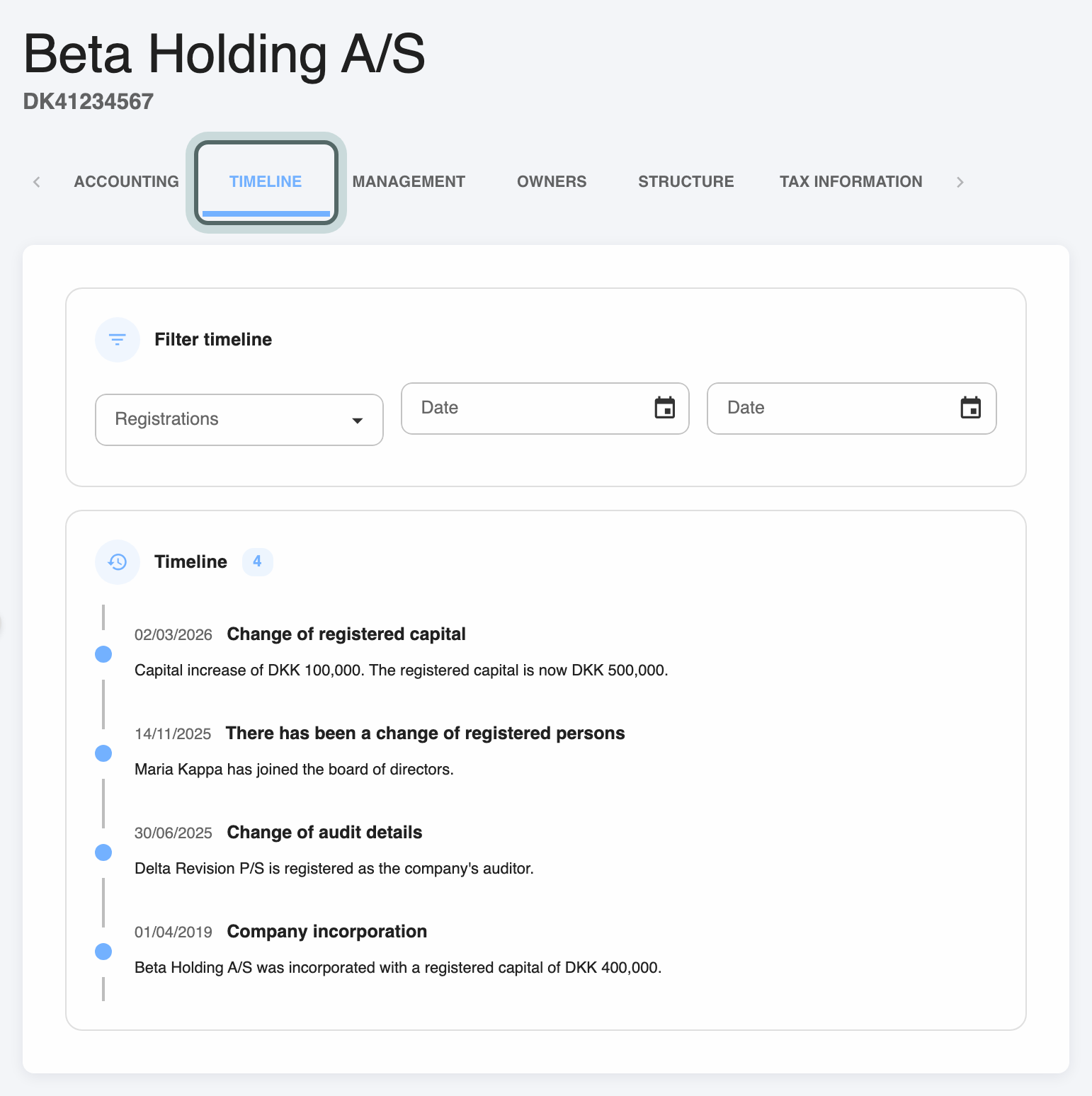Click the marker dot for 02/03/2026 event
The height and width of the screenshot is (1096, 1092).
[103, 654]
